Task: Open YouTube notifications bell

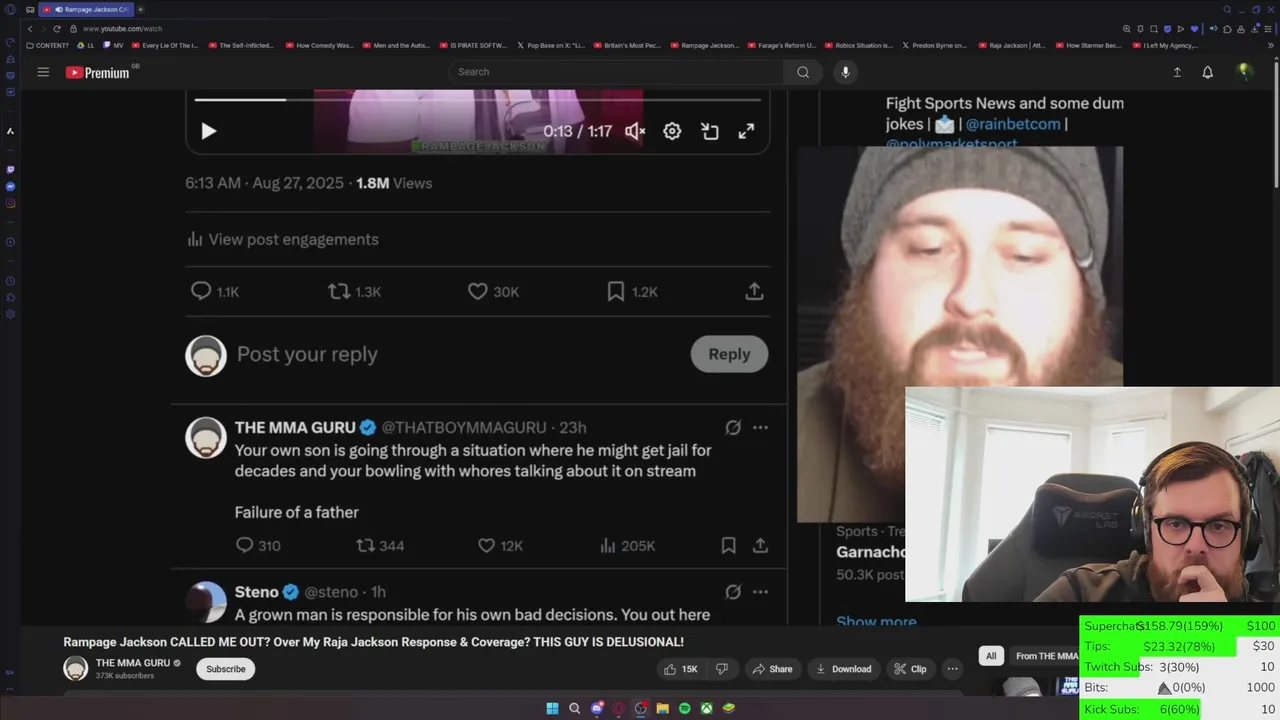Action: tap(1208, 72)
